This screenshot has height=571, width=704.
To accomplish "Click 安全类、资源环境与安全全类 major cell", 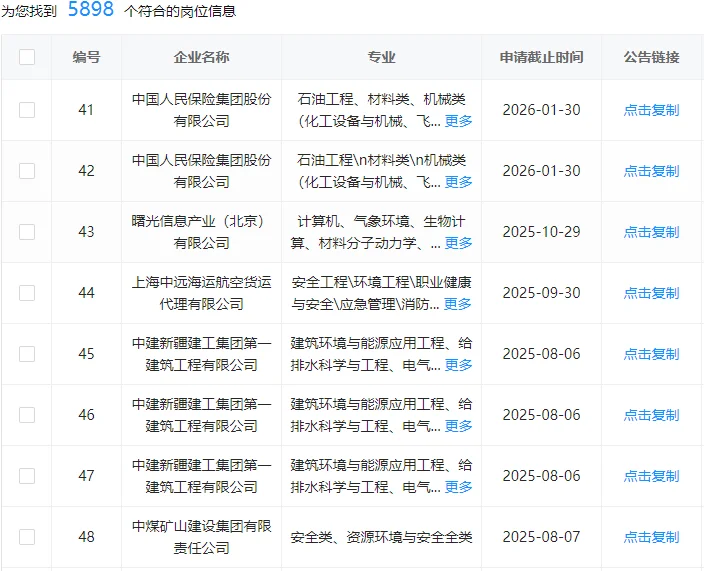I will [x=381, y=537].
